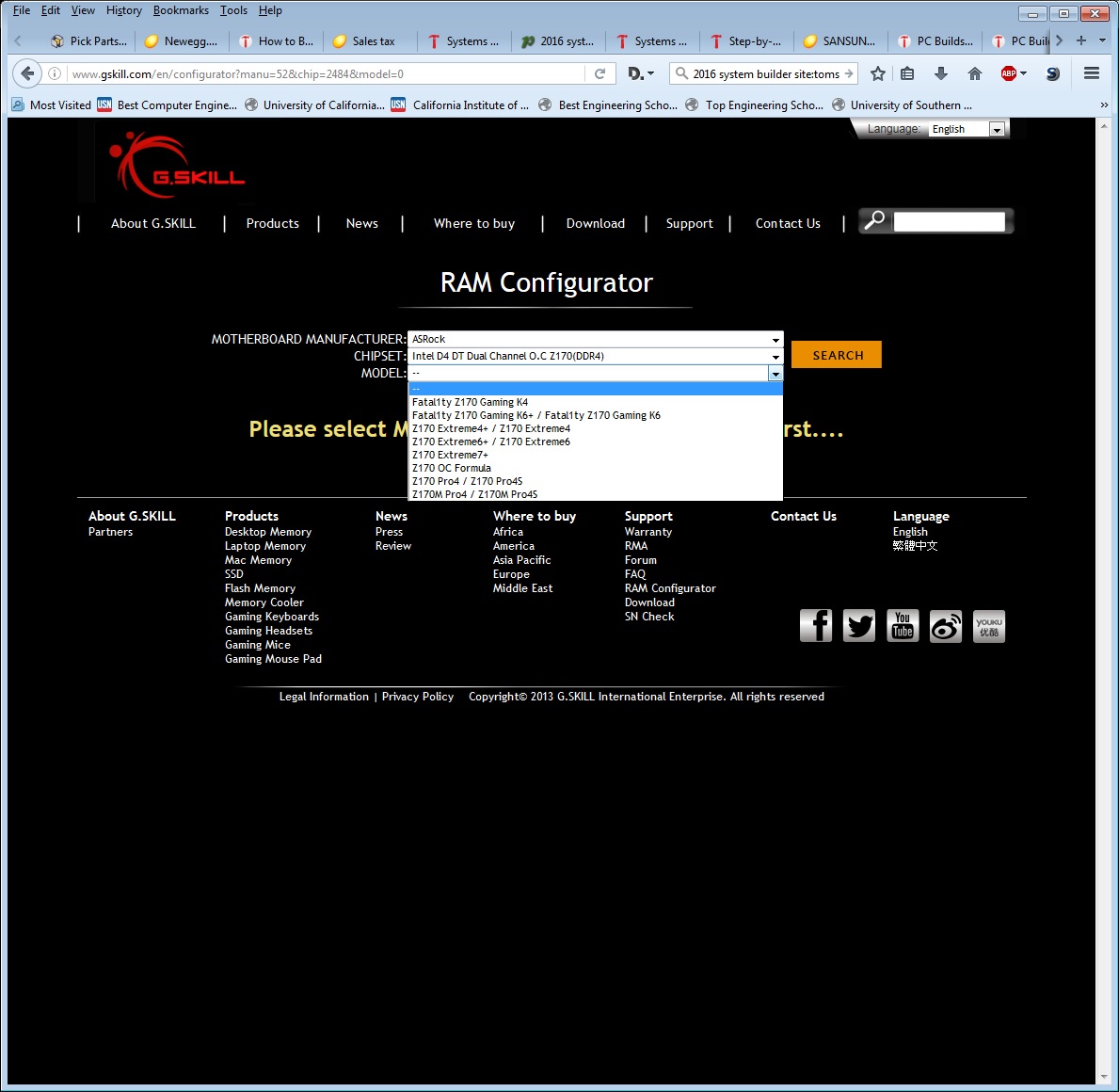The height and width of the screenshot is (1092, 1119).
Task: Open a new tab with plus icon
Action: [1081, 40]
